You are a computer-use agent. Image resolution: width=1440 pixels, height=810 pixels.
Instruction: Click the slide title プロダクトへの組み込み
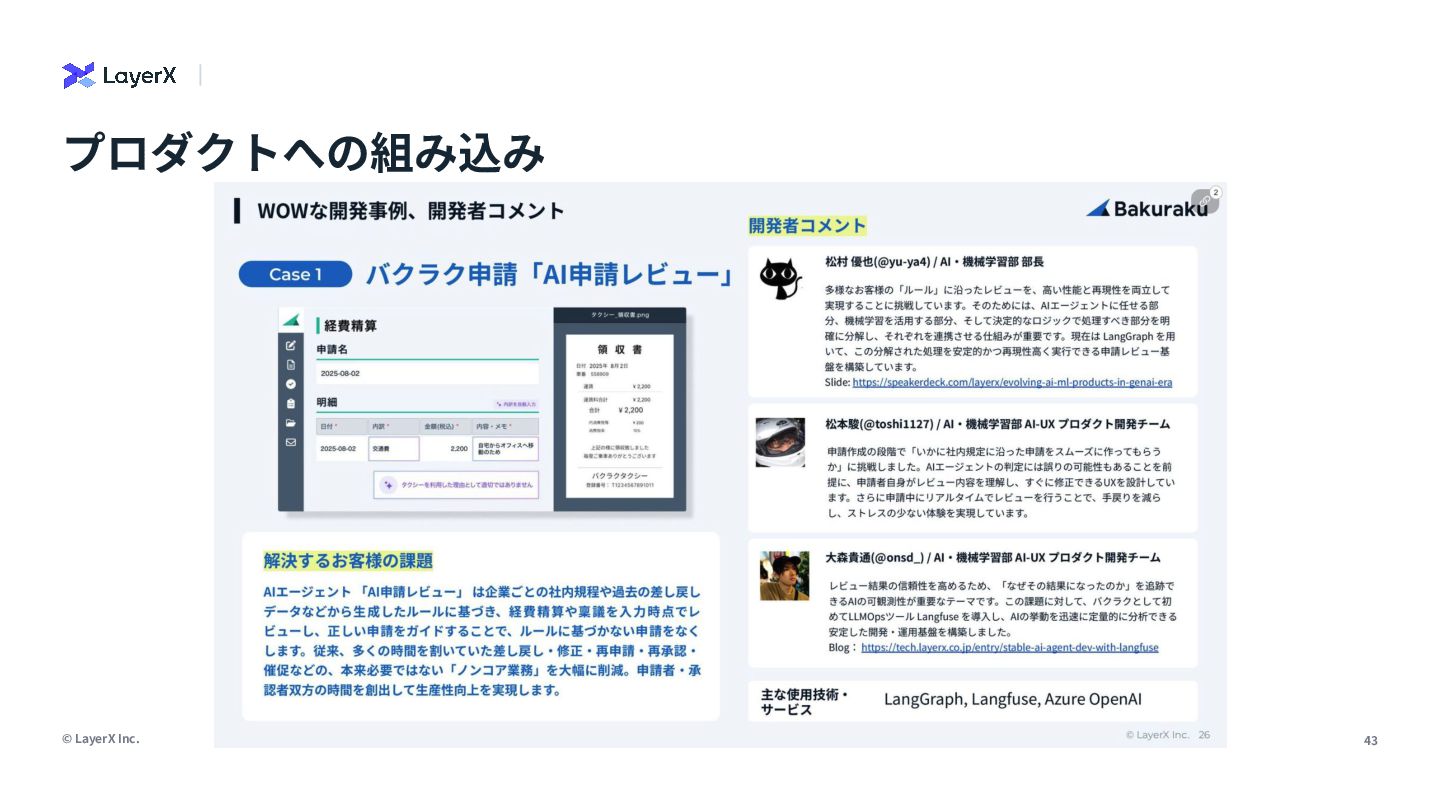pos(304,152)
